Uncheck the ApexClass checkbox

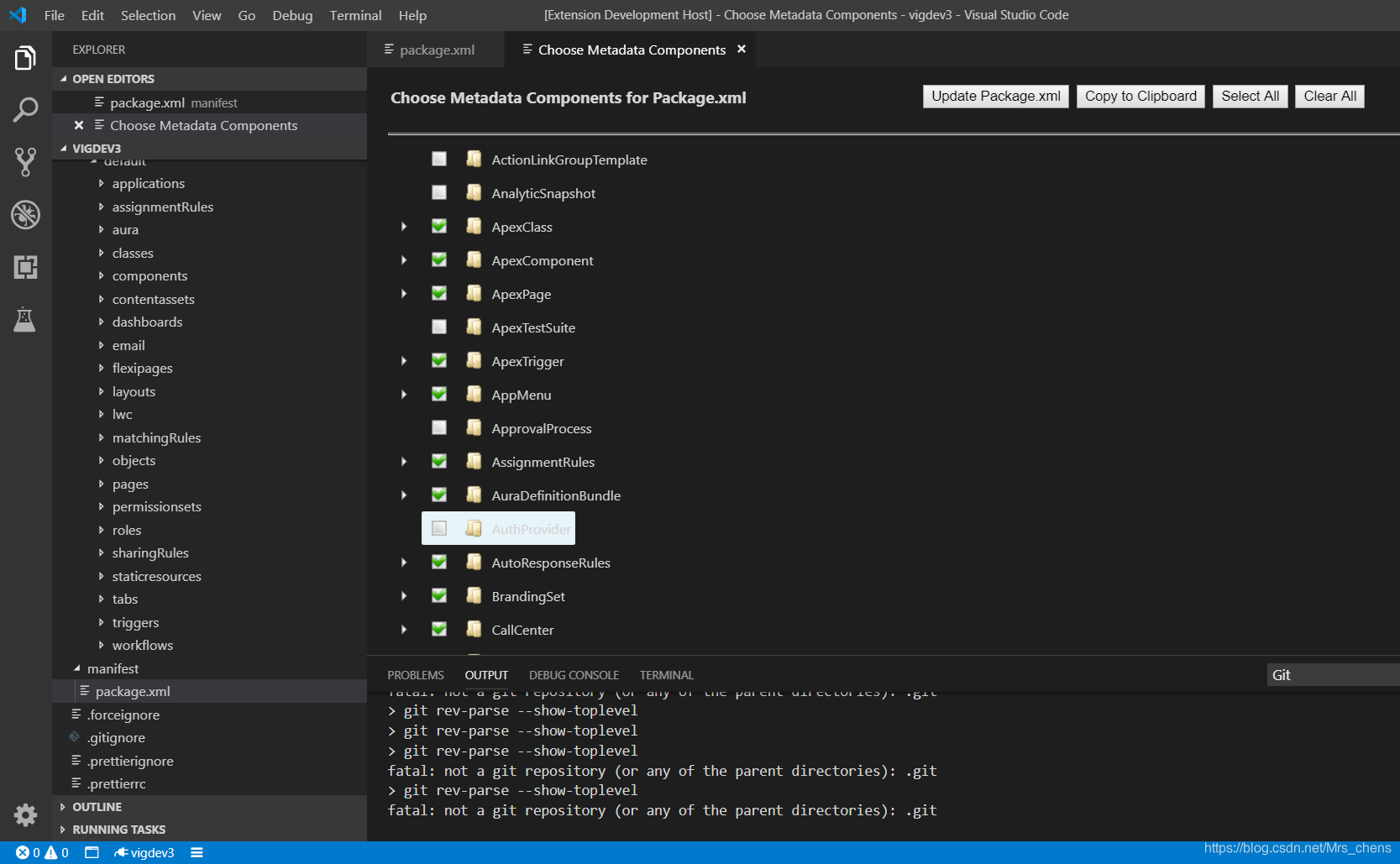pos(438,226)
